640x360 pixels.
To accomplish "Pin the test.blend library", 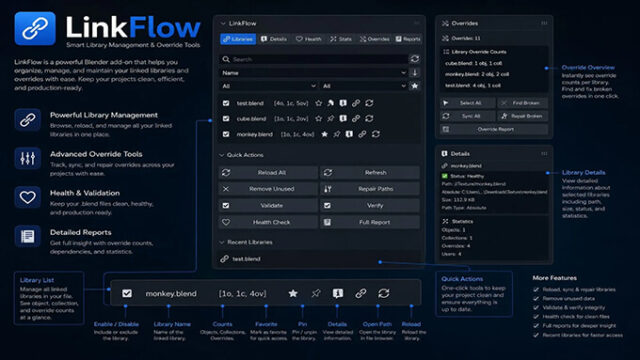I will pyautogui.click(x=331, y=103).
